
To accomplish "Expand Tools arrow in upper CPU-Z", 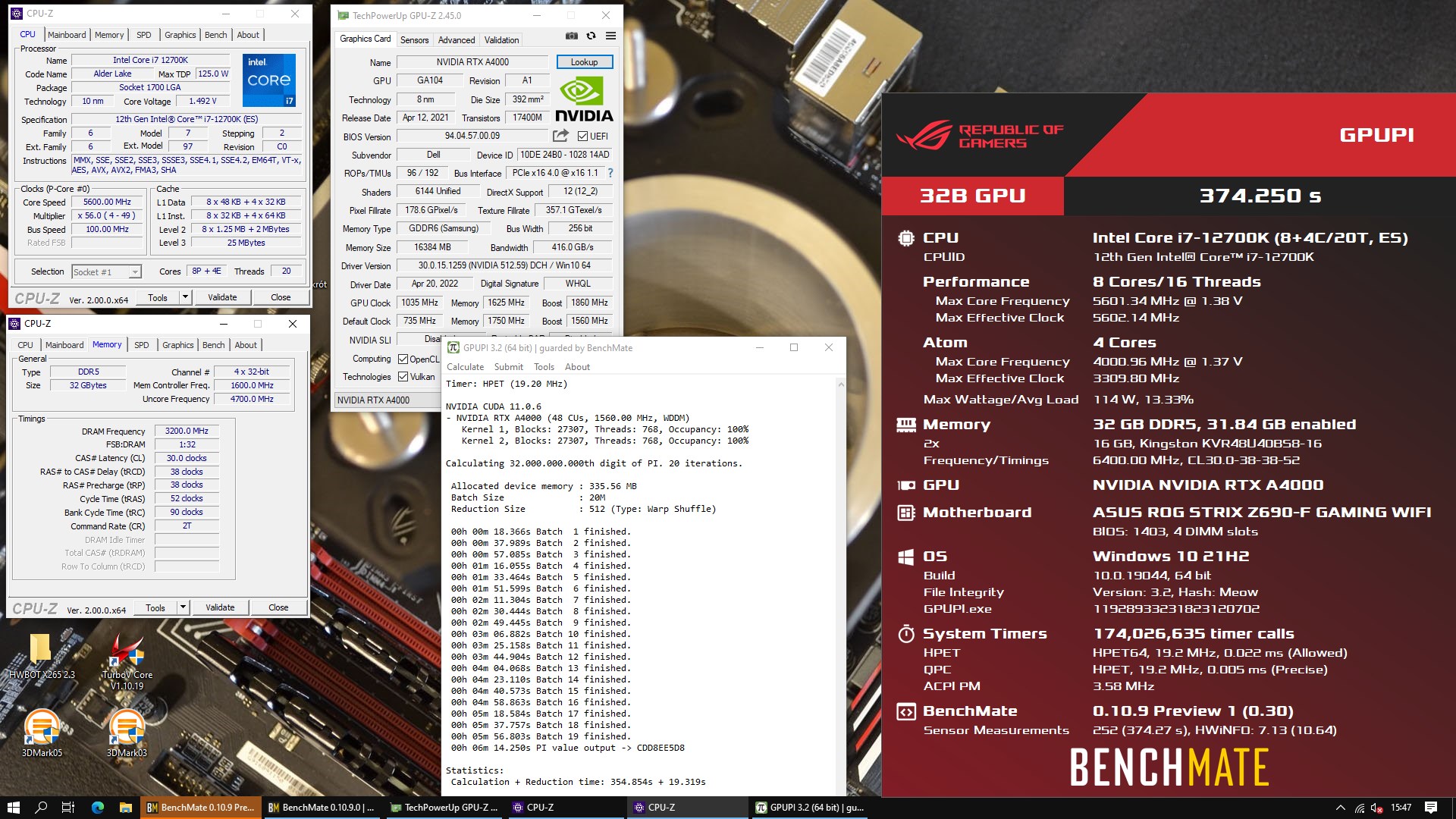I will pos(185,297).
